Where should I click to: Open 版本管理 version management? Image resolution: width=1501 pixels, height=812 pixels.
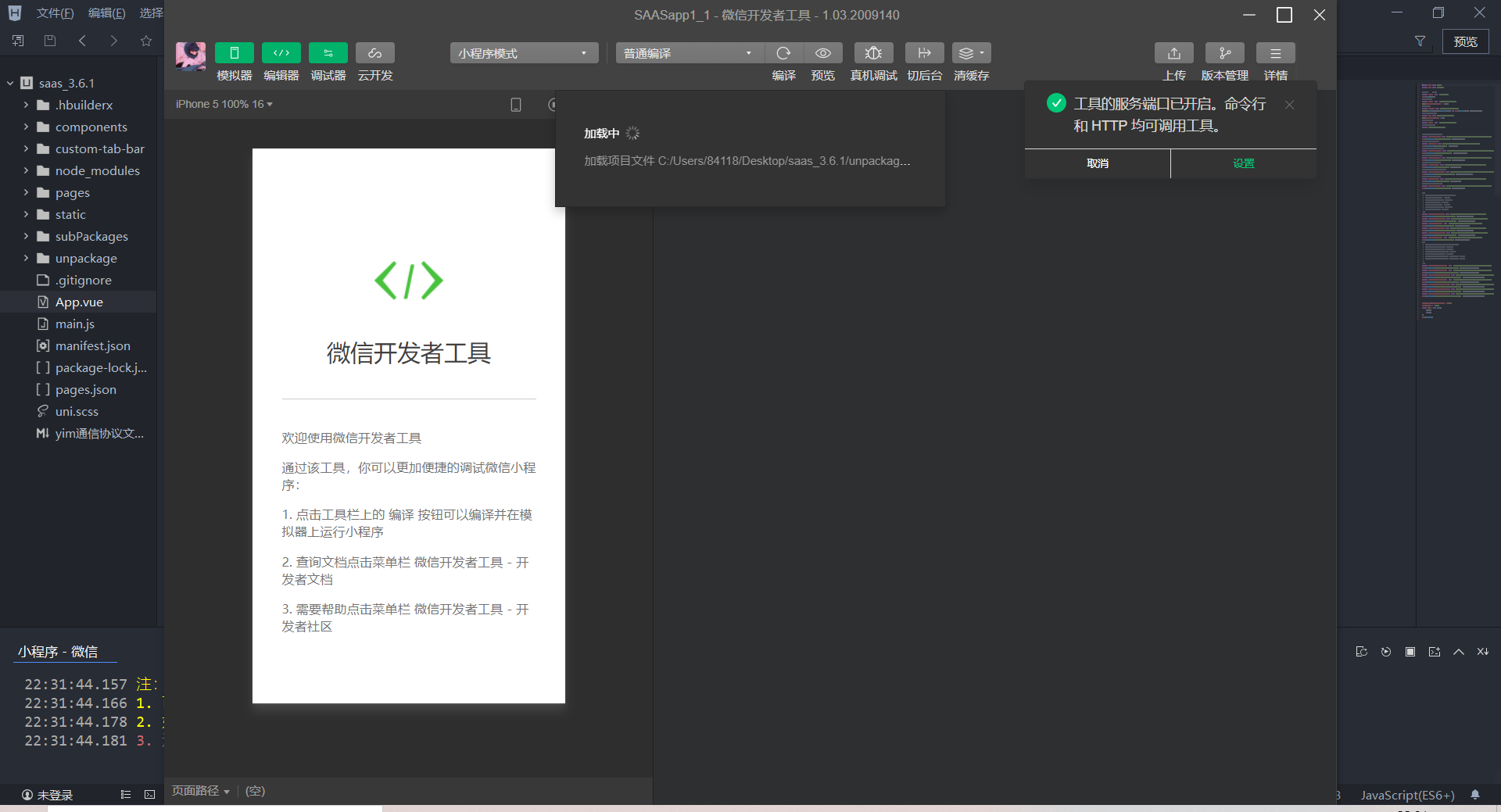[1224, 52]
